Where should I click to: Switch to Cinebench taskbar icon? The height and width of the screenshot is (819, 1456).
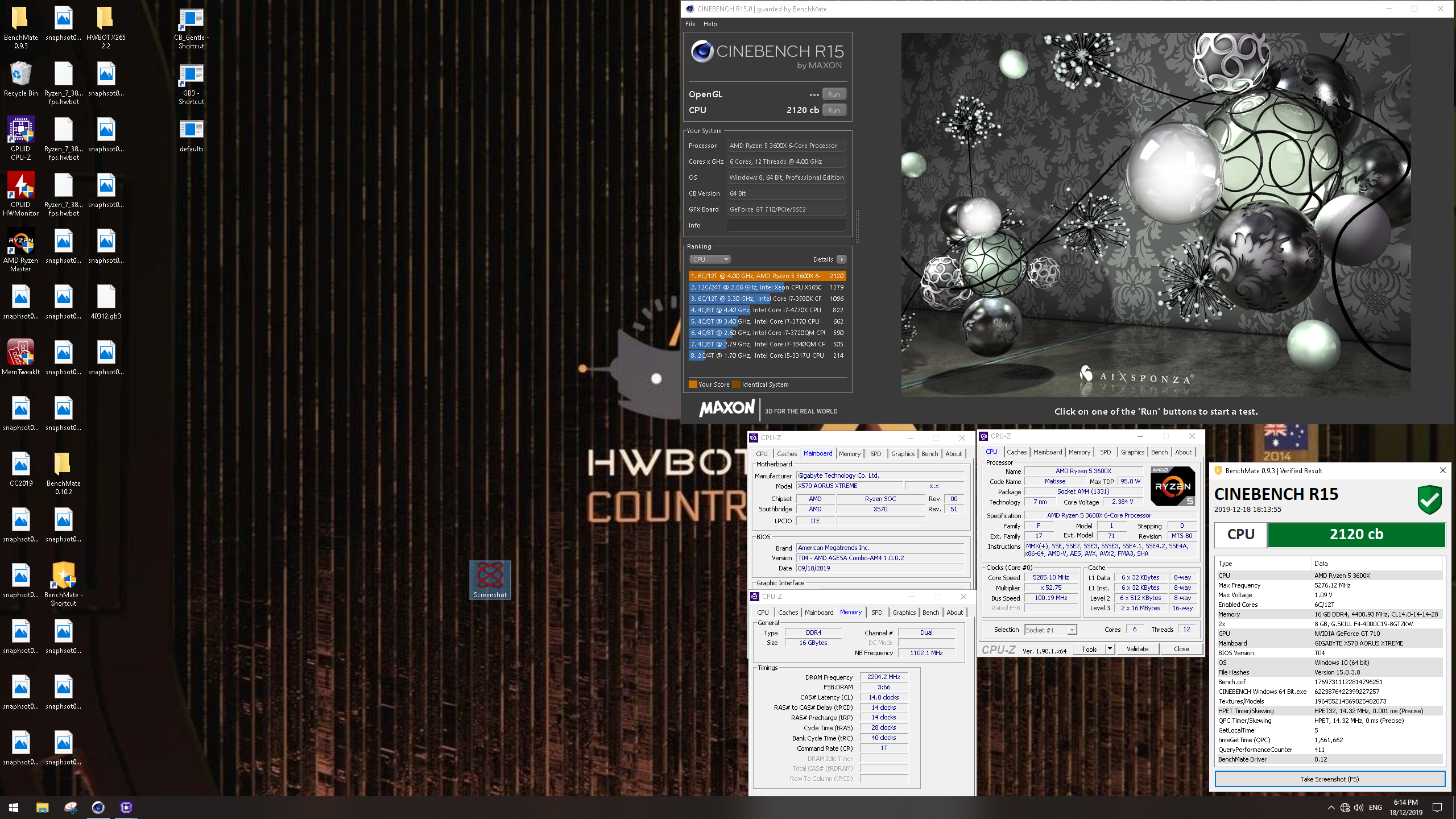pos(98,808)
